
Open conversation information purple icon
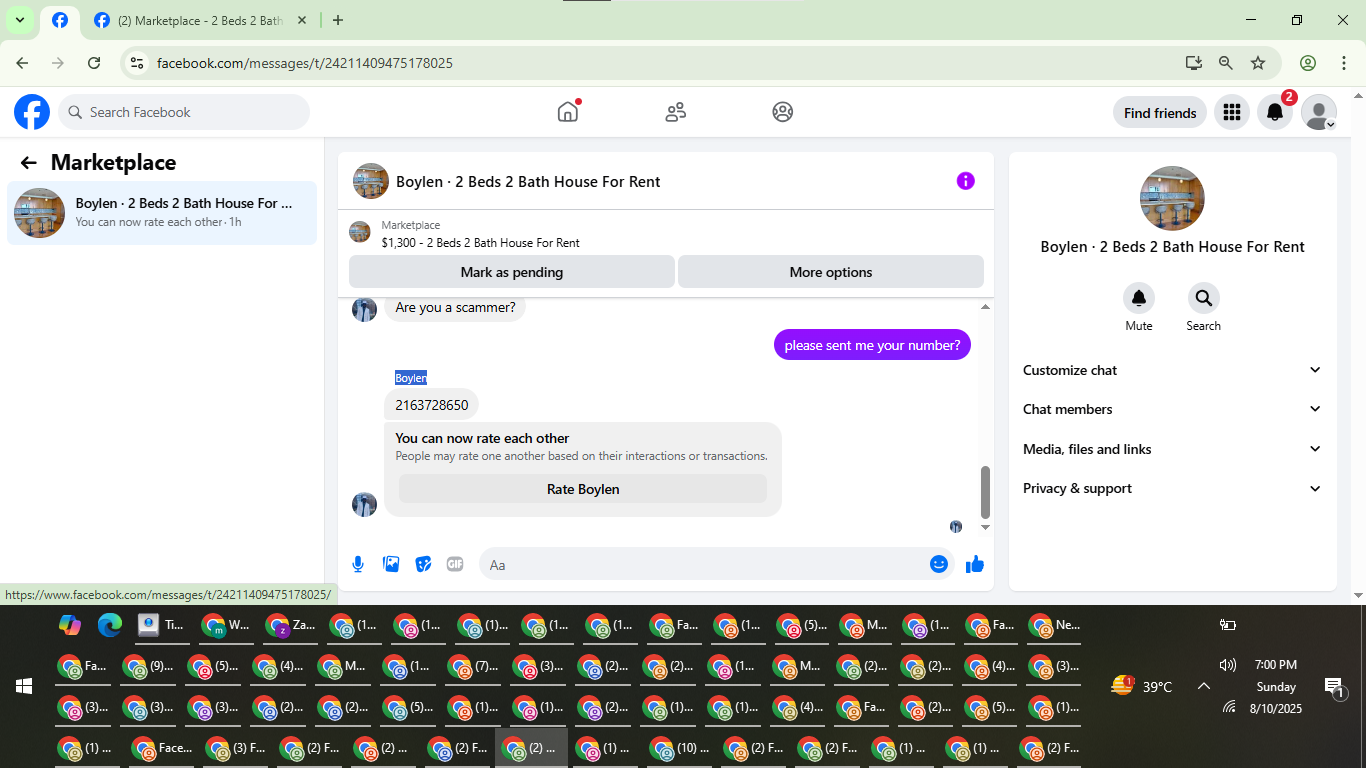tap(965, 181)
